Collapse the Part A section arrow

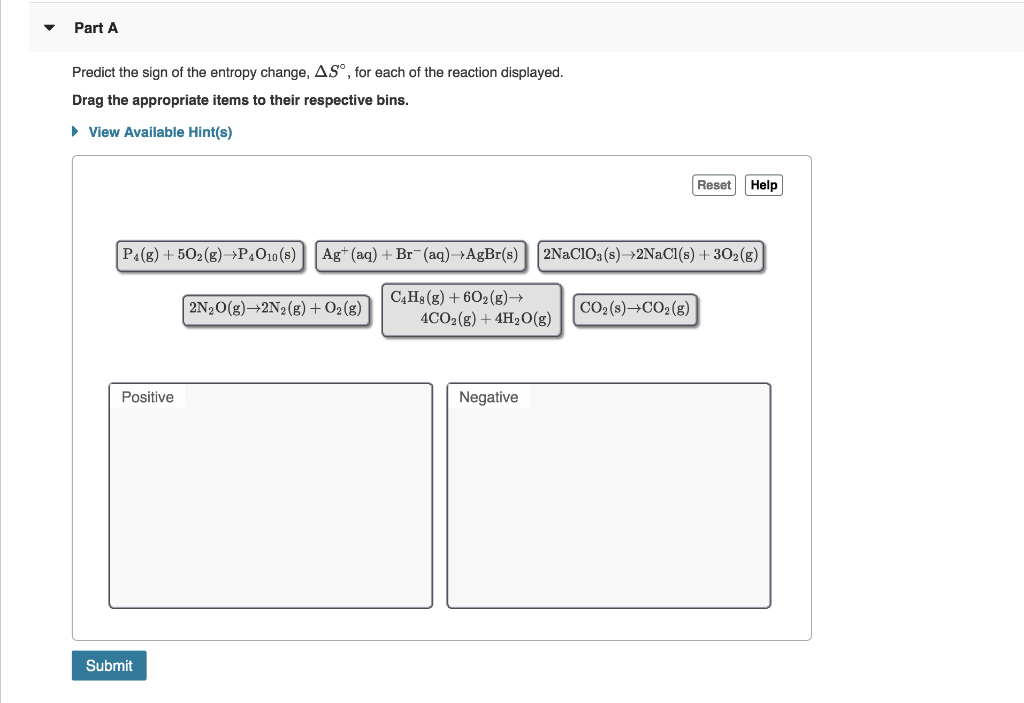pyautogui.click(x=49, y=28)
